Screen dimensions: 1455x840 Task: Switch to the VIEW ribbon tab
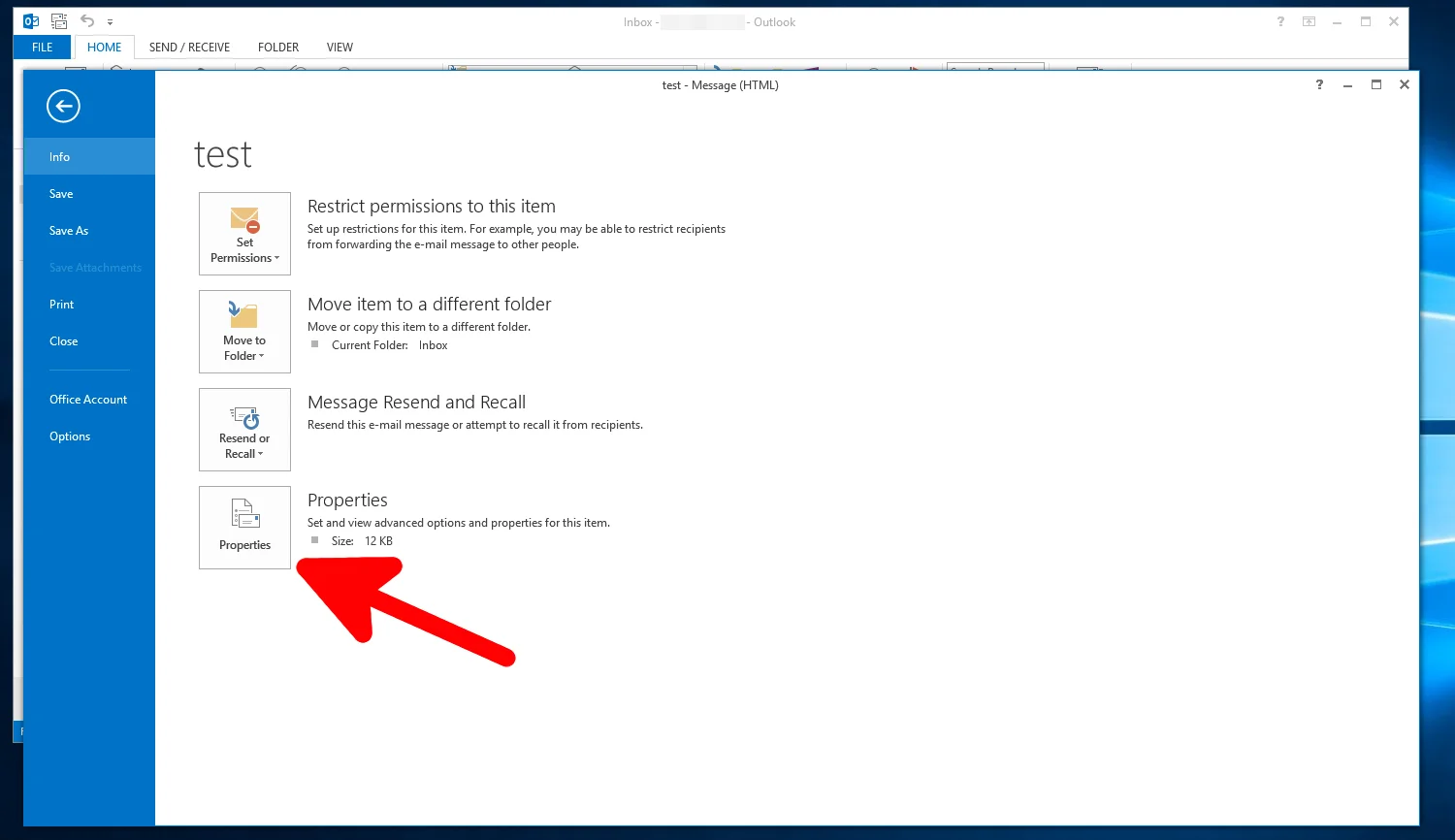pyautogui.click(x=339, y=47)
